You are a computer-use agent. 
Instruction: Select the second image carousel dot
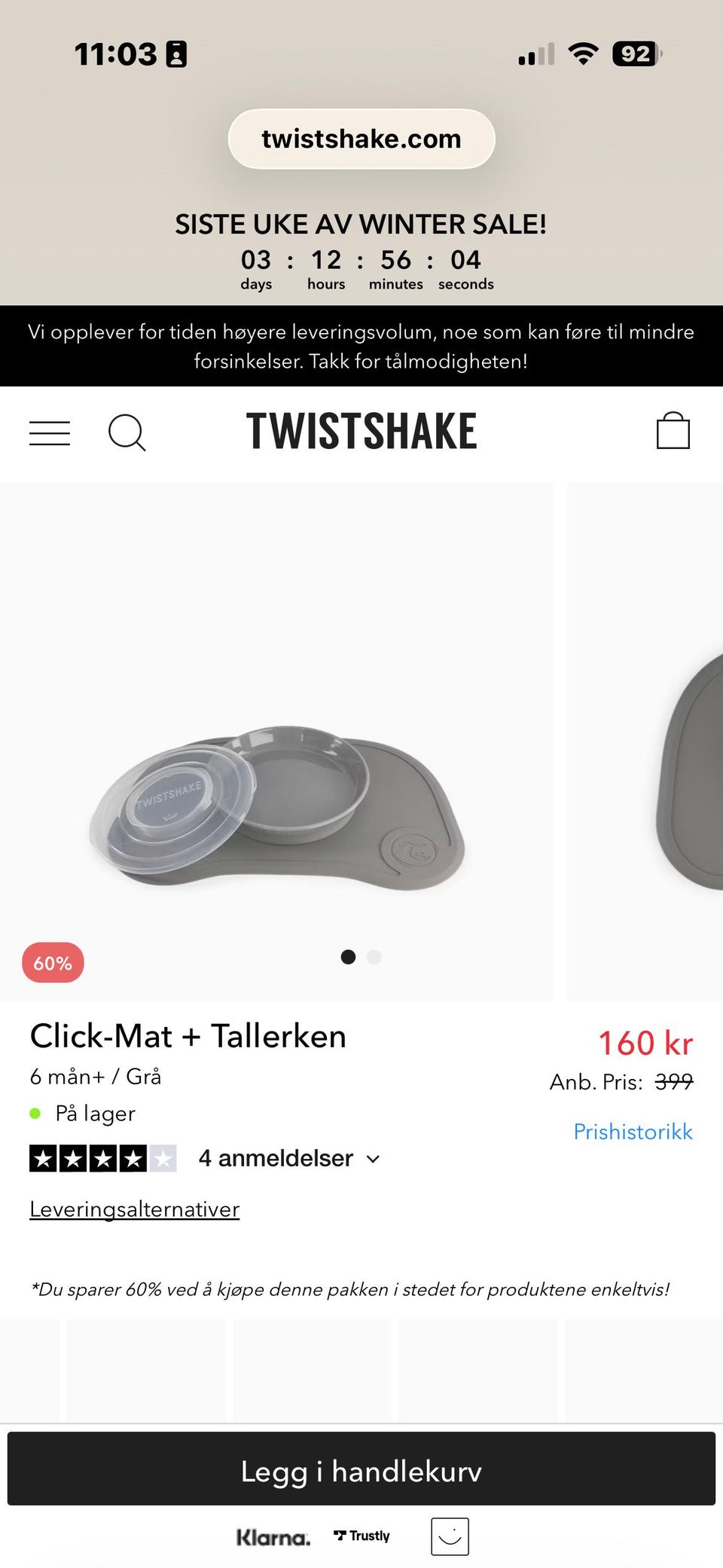coord(374,957)
